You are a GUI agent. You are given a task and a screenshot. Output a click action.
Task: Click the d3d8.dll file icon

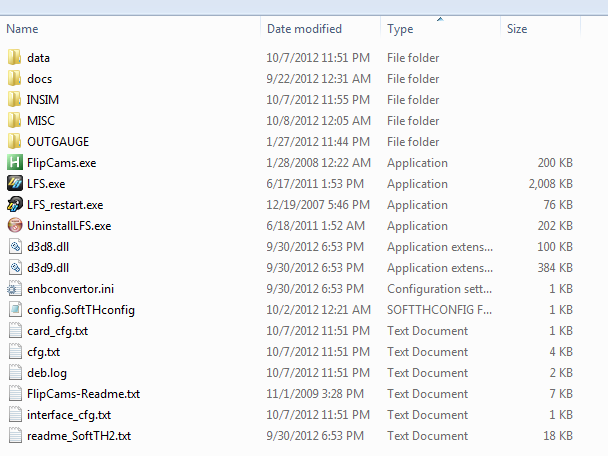15,247
